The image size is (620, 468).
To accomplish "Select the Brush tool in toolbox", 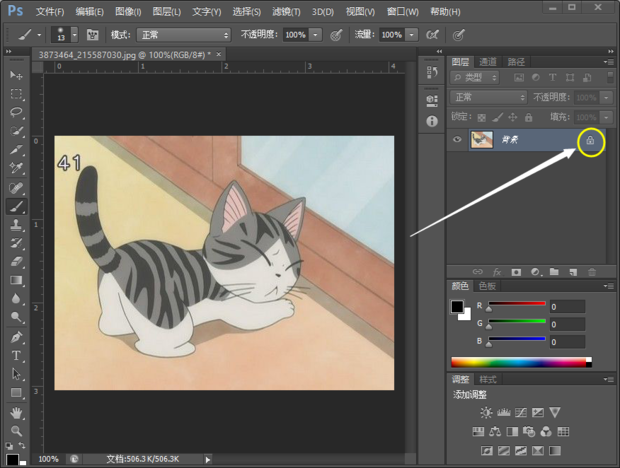I will tap(16, 206).
